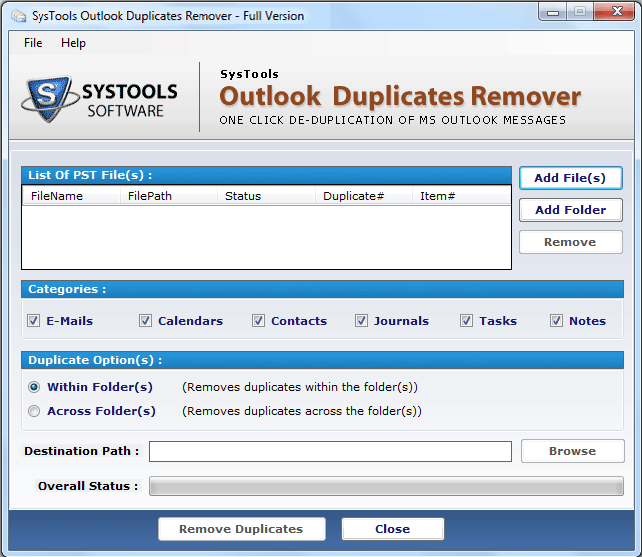The width and height of the screenshot is (642, 557).
Task: Uncheck the E-Mails category checkbox
Action: [x=34, y=321]
